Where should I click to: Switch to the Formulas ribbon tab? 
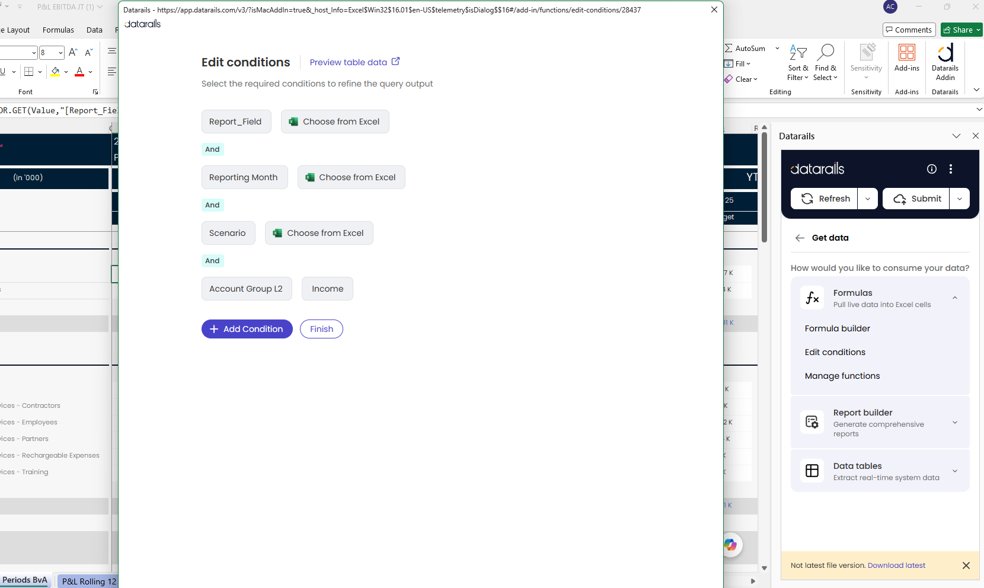58,30
